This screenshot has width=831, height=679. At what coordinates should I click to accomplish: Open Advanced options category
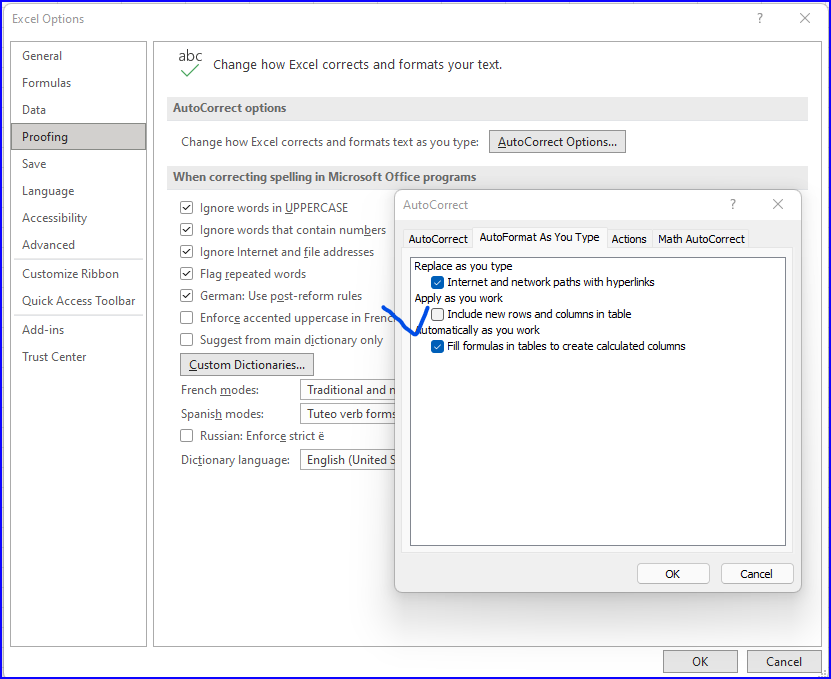point(78,245)
